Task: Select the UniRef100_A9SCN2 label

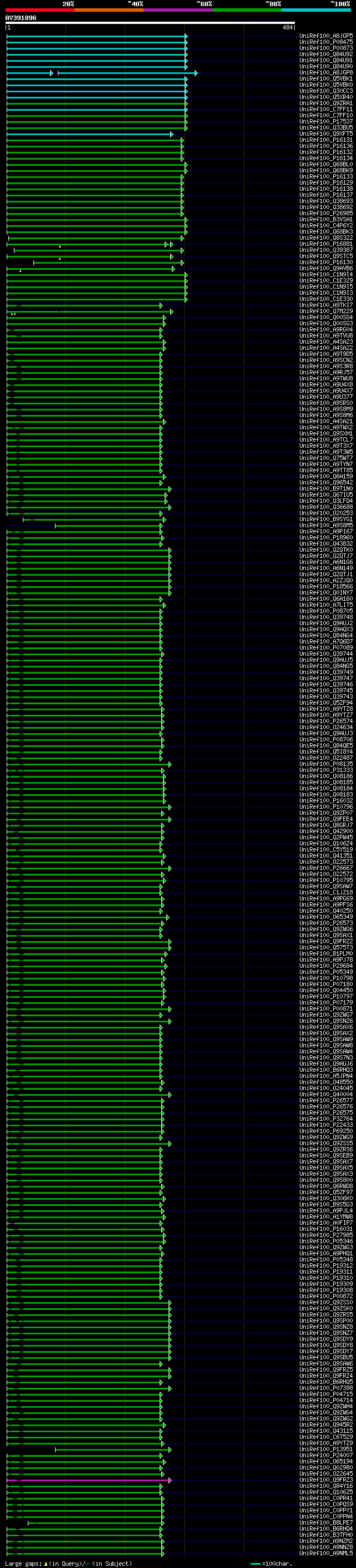Action: tap(325, 360)
